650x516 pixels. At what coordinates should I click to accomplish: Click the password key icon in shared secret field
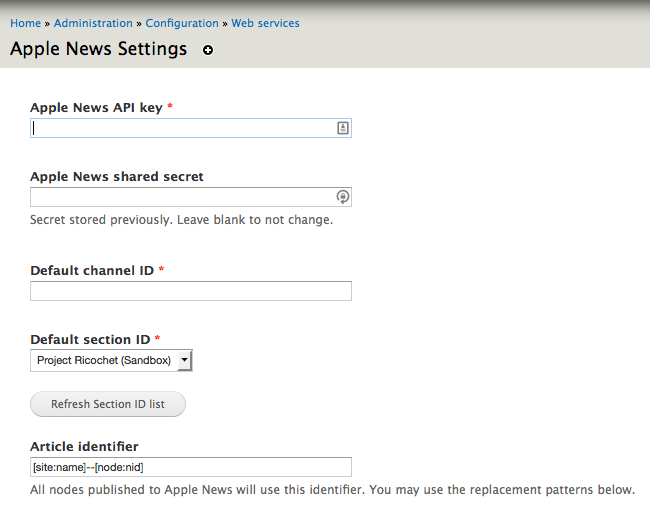coord(342,197)
